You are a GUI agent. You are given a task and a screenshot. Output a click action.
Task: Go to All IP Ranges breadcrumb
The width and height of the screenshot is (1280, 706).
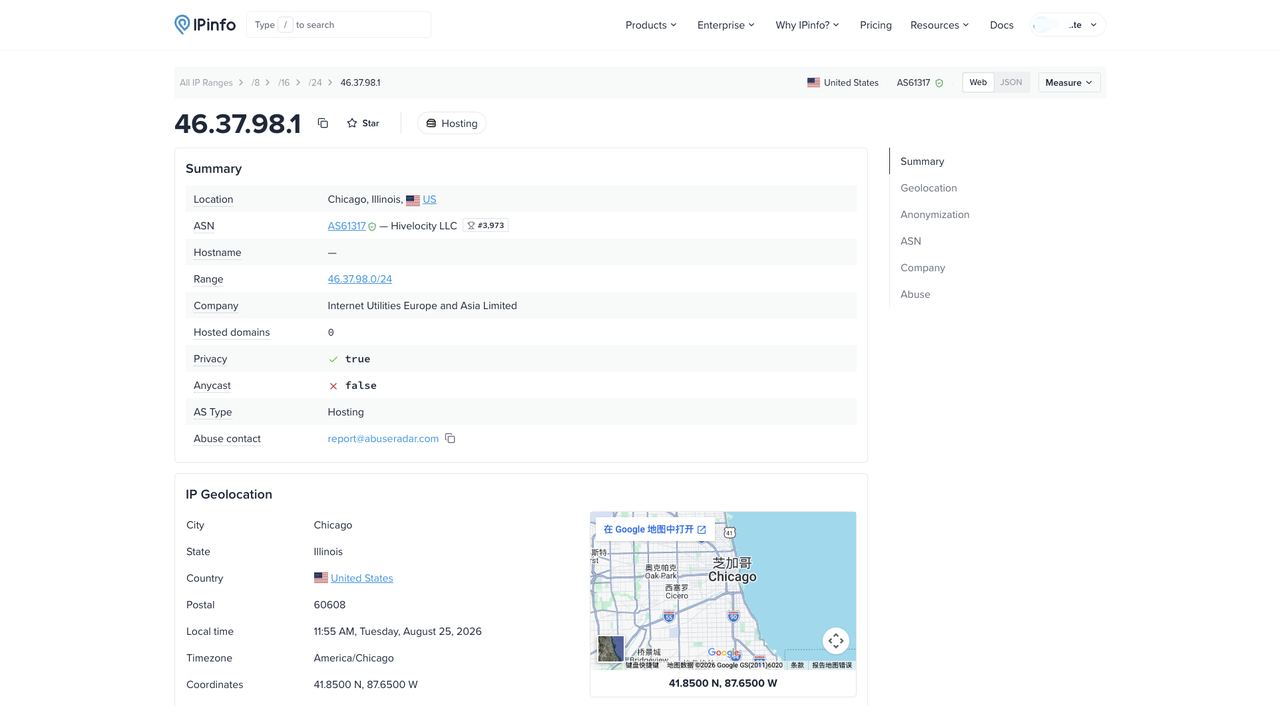pos(206,83)
